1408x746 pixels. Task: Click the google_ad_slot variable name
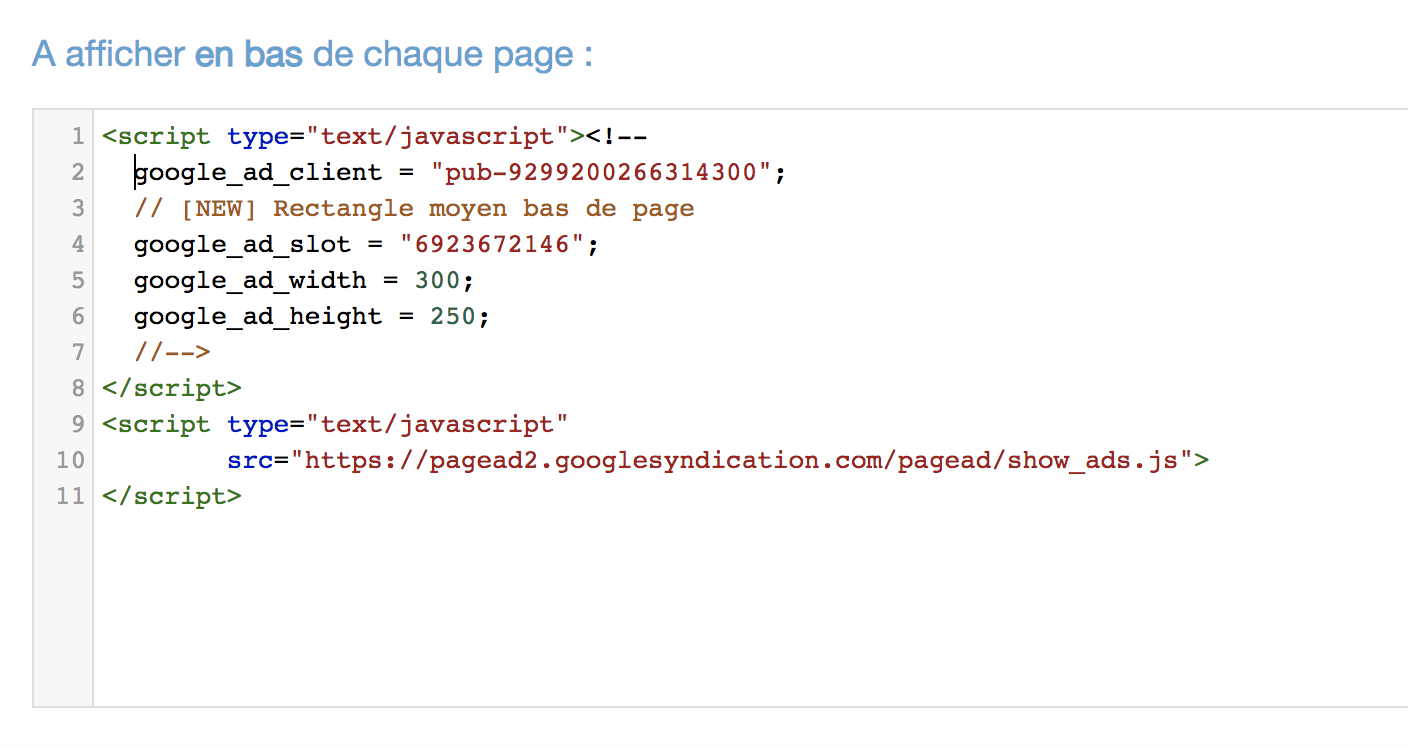242,244
